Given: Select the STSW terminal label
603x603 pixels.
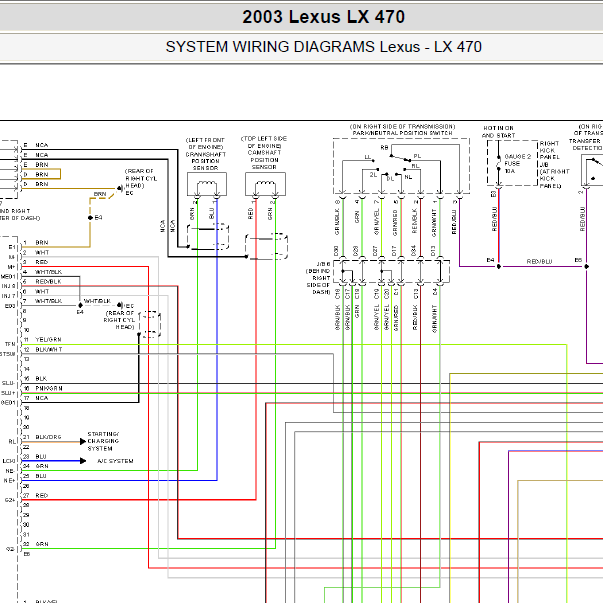Looking at the screenshot, I should click(8, 354).
